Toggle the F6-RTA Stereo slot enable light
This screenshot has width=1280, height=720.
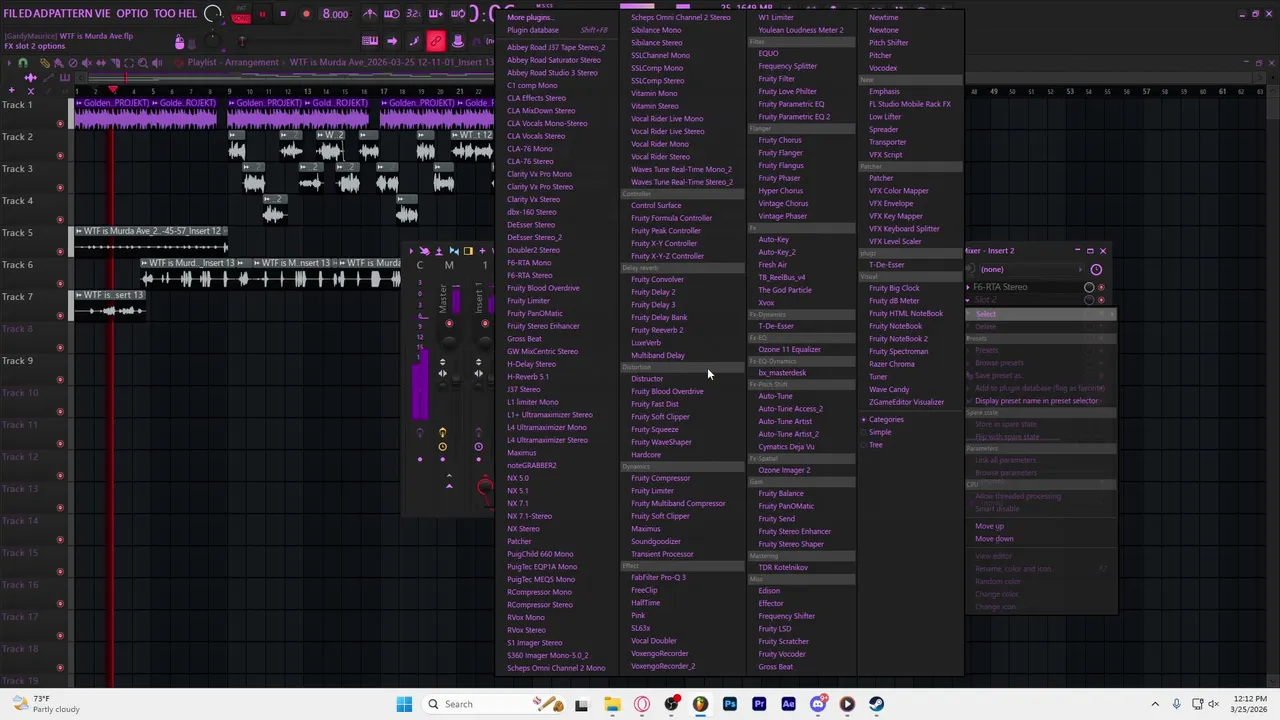click(1101, 288)
